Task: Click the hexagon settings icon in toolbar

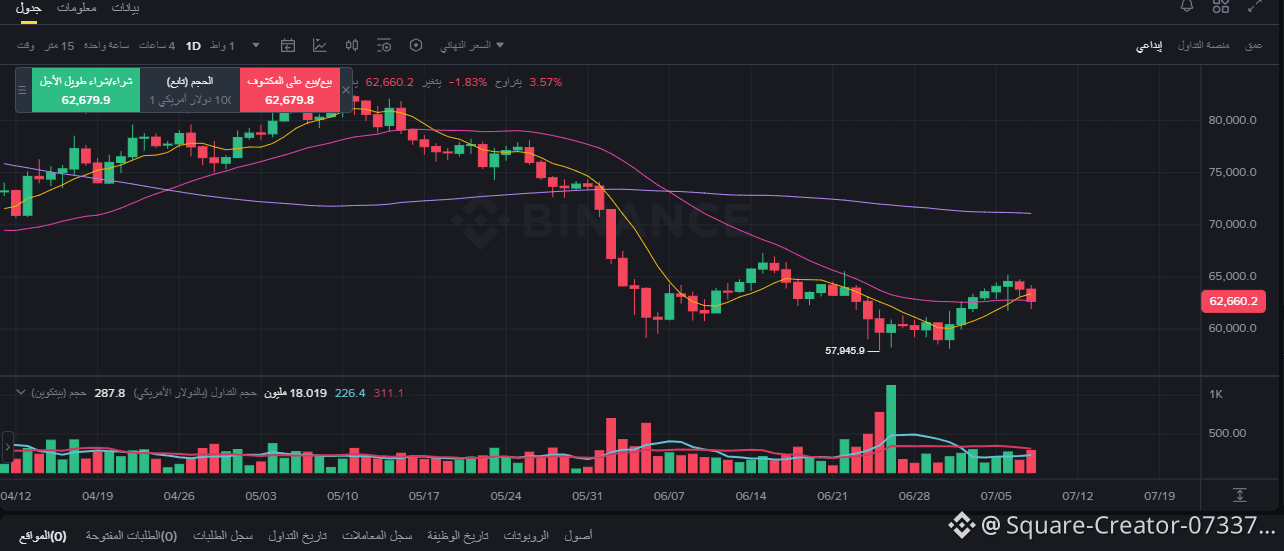Action: (x=416, y=45)
